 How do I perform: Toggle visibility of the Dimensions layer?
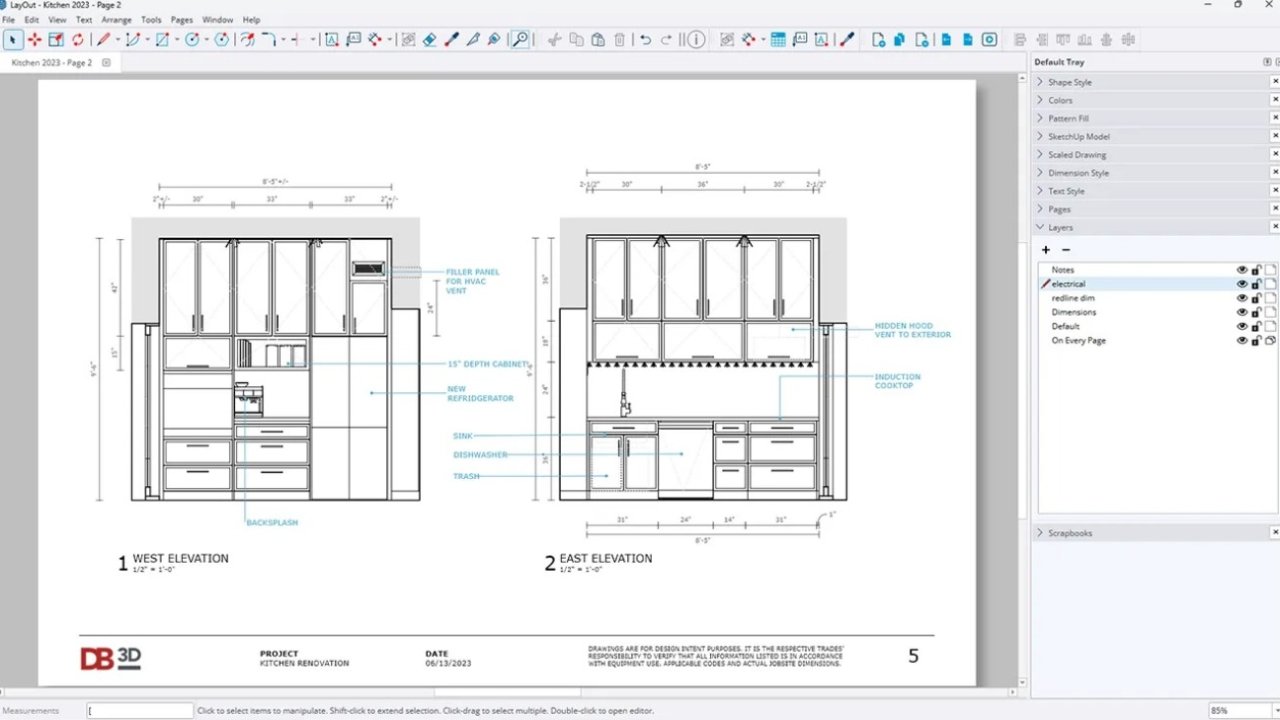click(x=1241, y=311)
